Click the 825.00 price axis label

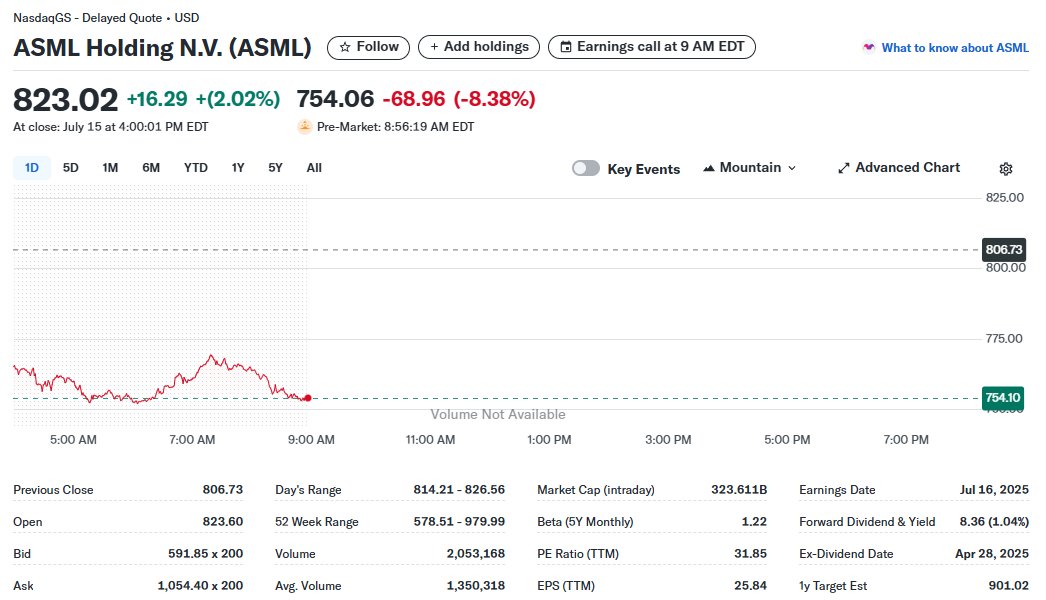click(x=1005, y=198)
